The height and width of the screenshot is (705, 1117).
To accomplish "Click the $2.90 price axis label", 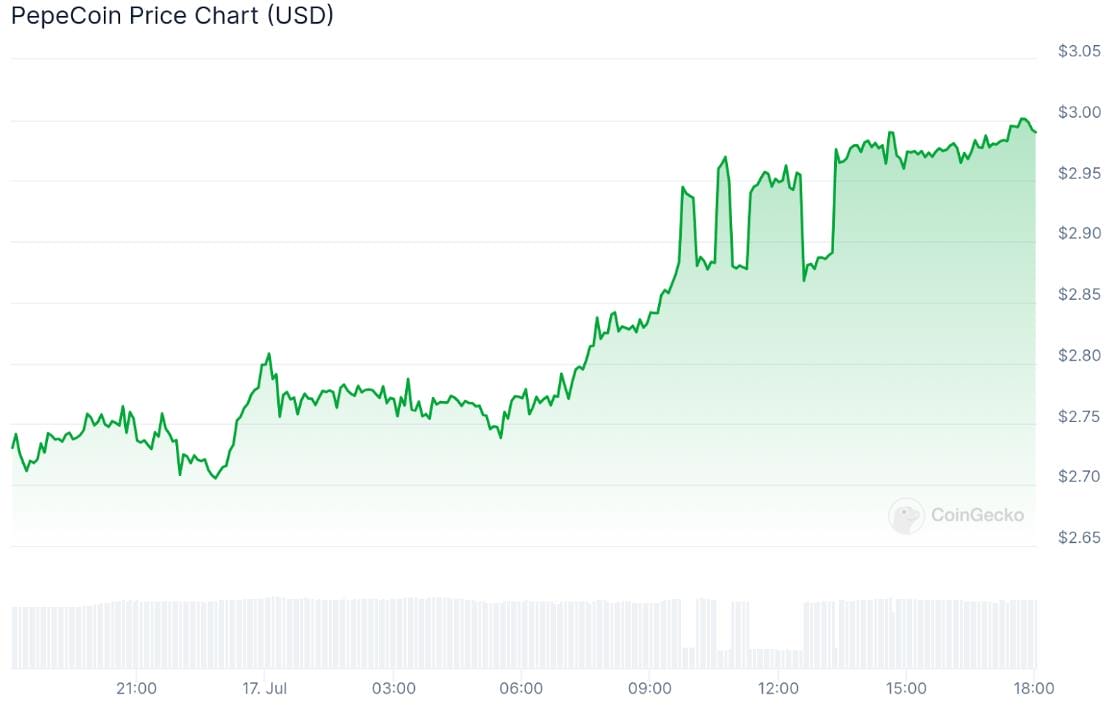I will point(1079,233).
